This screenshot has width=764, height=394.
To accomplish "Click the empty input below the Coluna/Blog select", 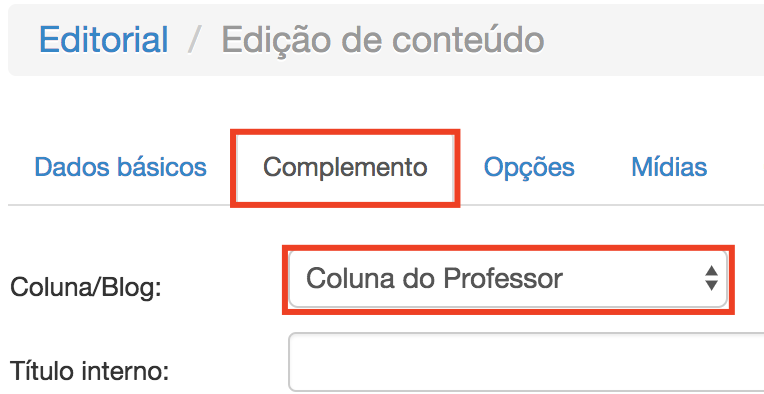I will [526, 362].
